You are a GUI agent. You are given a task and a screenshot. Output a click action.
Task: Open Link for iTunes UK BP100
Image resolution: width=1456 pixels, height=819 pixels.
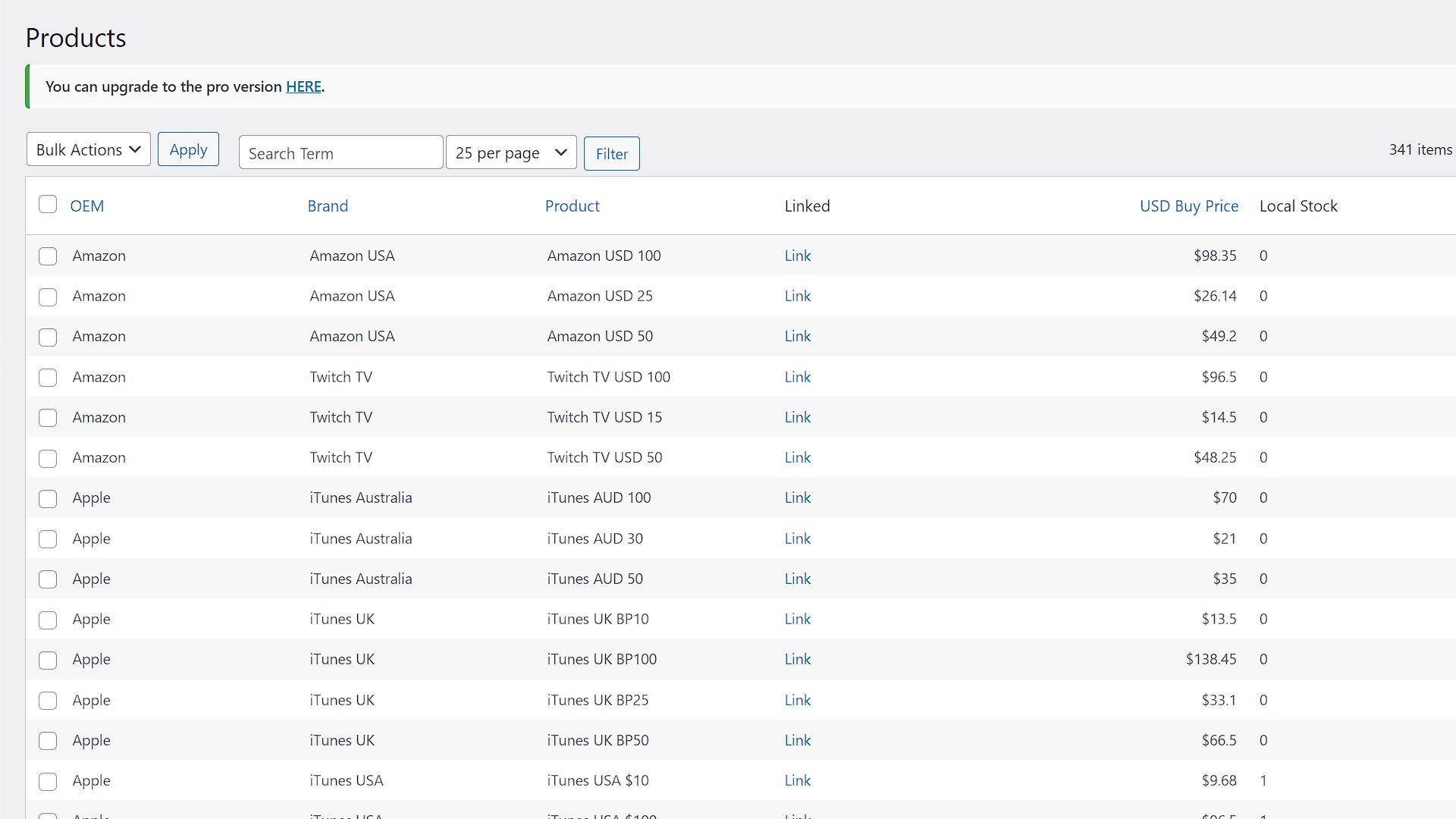pyautogui.click(x=797, y=659)
